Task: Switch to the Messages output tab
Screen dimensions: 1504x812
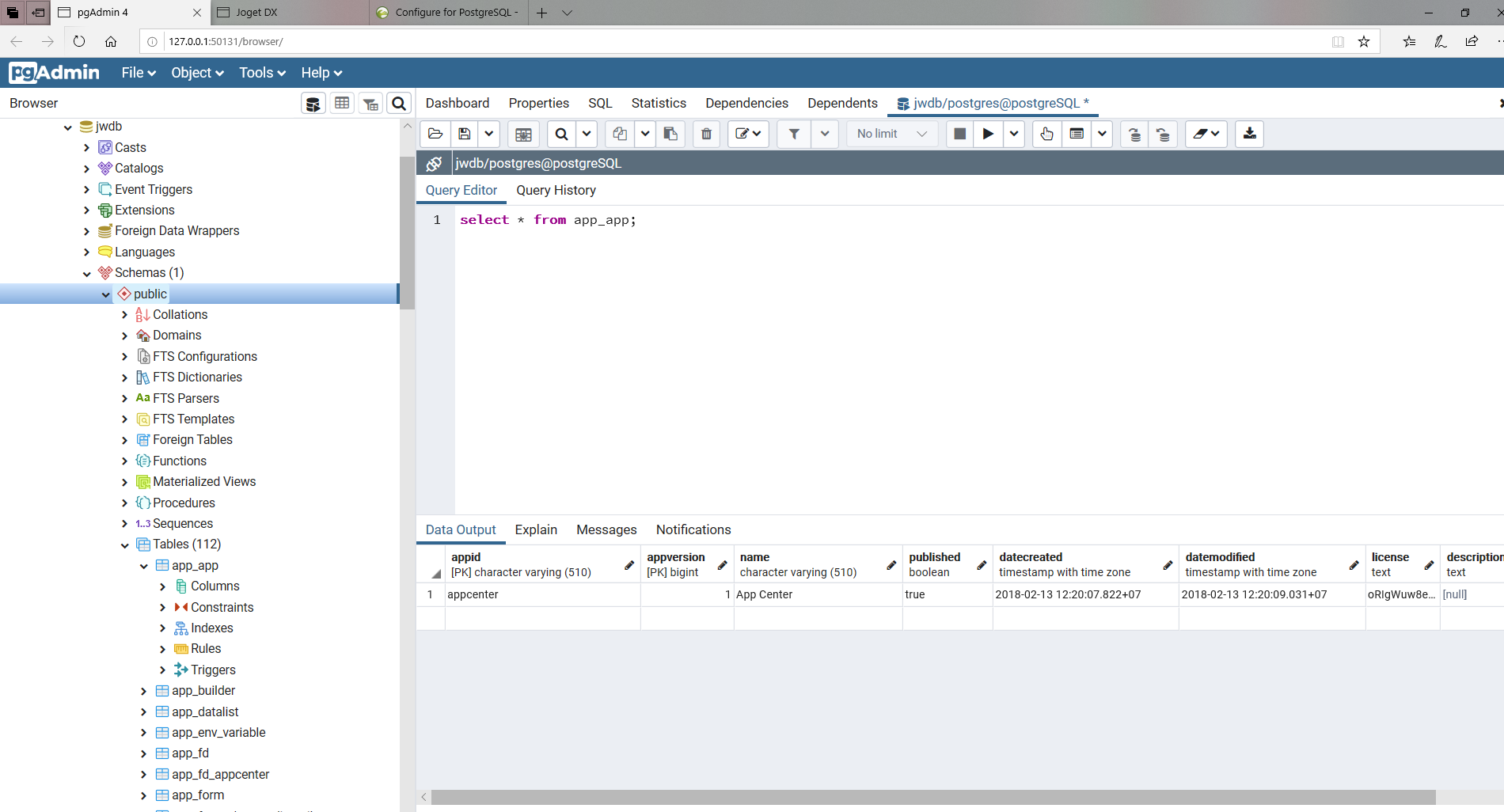Action: [x=606, y=529]
